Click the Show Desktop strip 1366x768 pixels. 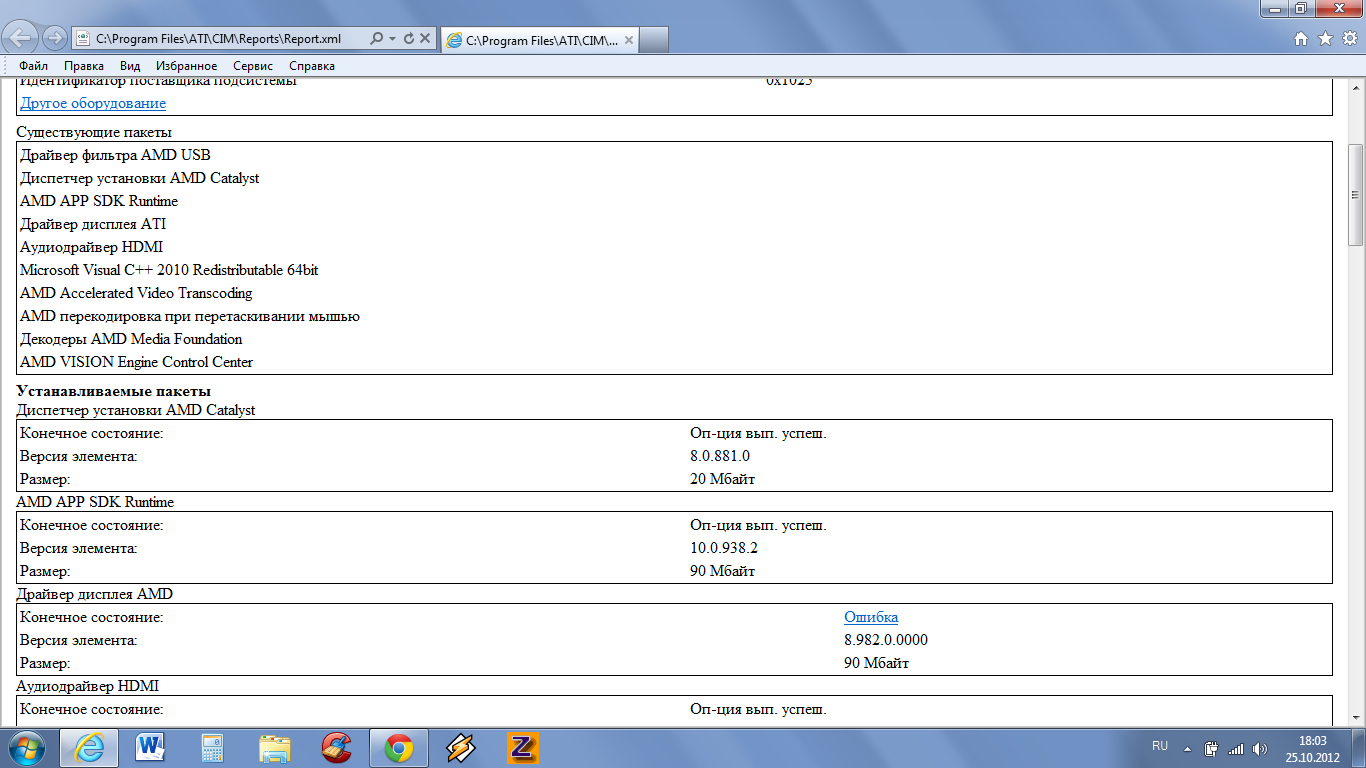(1359, 747)
